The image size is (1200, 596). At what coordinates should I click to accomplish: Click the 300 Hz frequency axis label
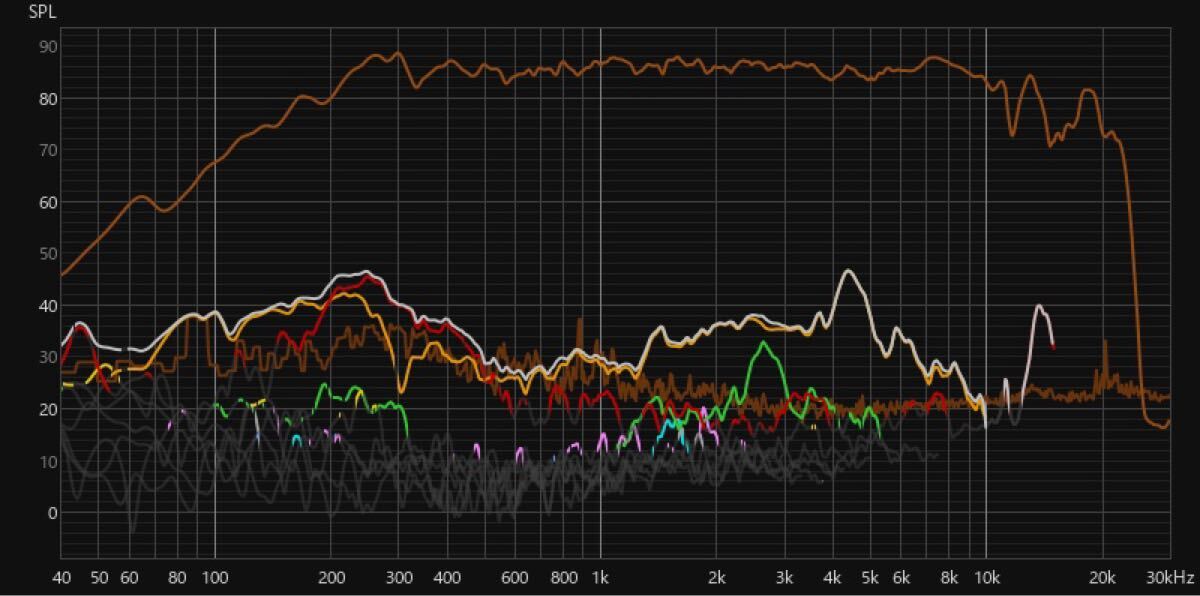pos(399,577)
